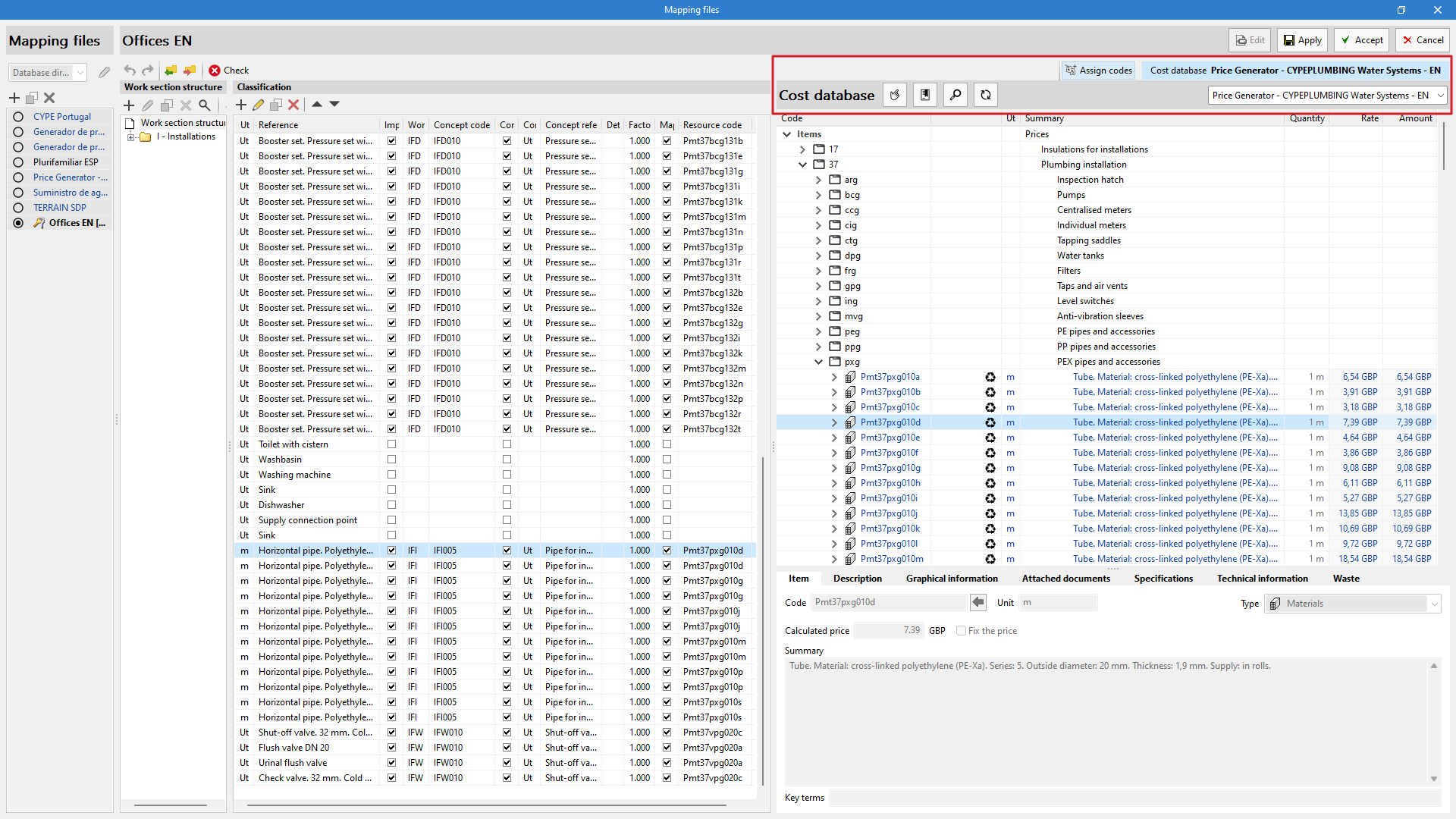Tick the Imp checkbox for Washbasin row

point(391,460)
